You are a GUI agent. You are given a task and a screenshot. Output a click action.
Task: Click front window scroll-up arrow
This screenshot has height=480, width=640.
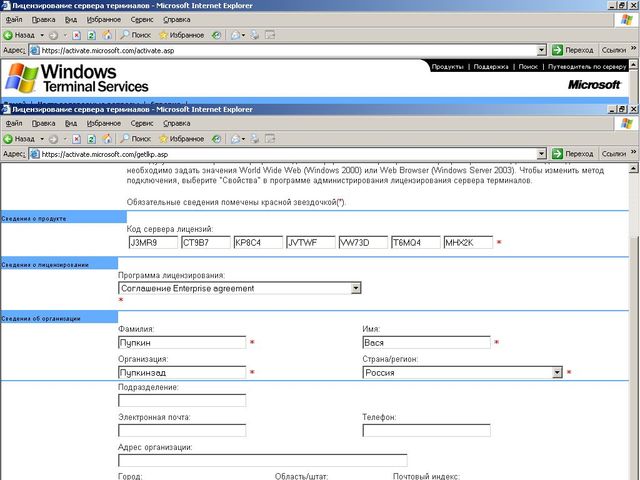633,168
